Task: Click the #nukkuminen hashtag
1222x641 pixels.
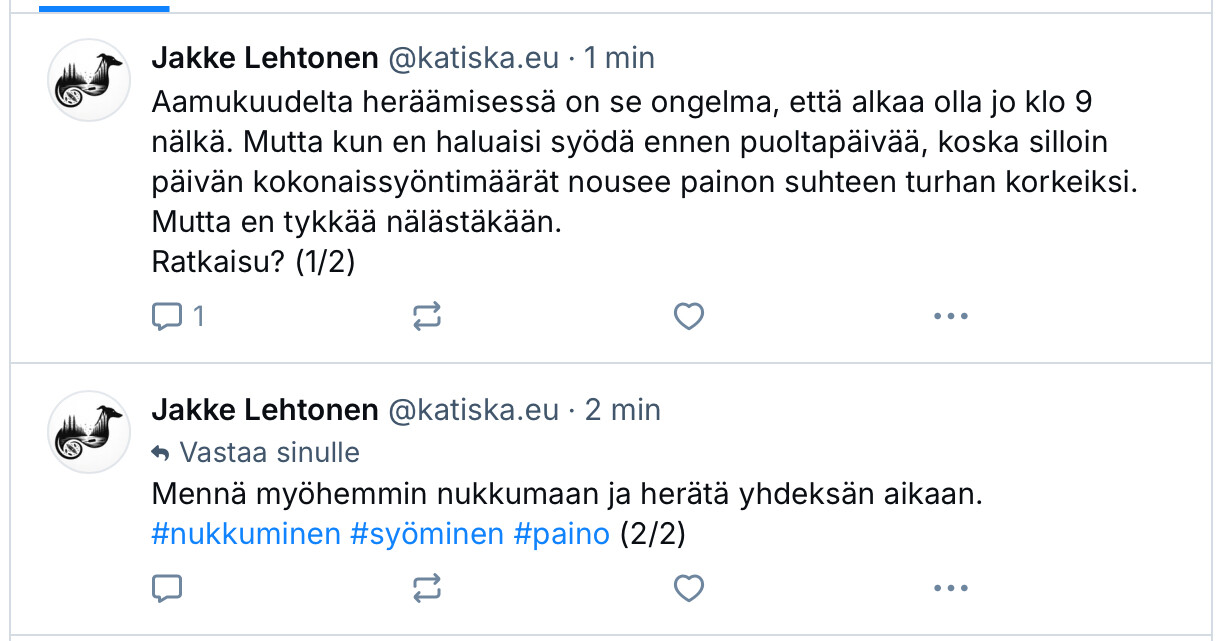Action: point(246,534)
